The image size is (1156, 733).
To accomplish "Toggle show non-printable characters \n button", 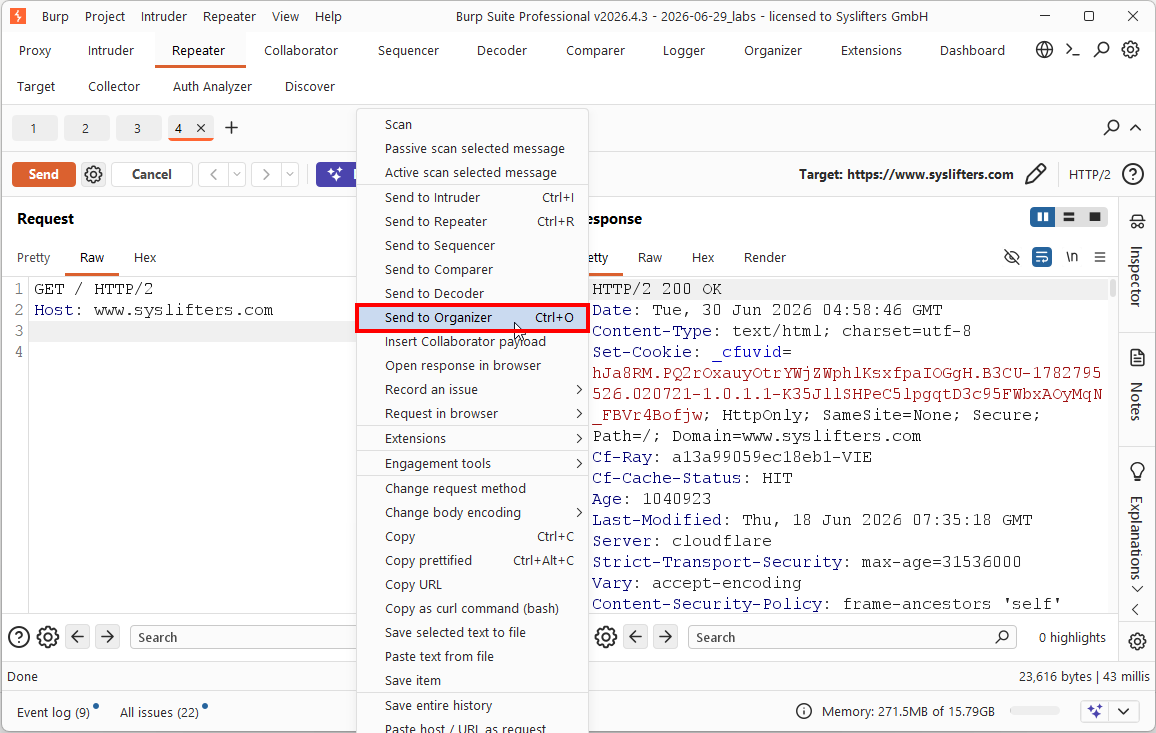I will click(1072, 257).
